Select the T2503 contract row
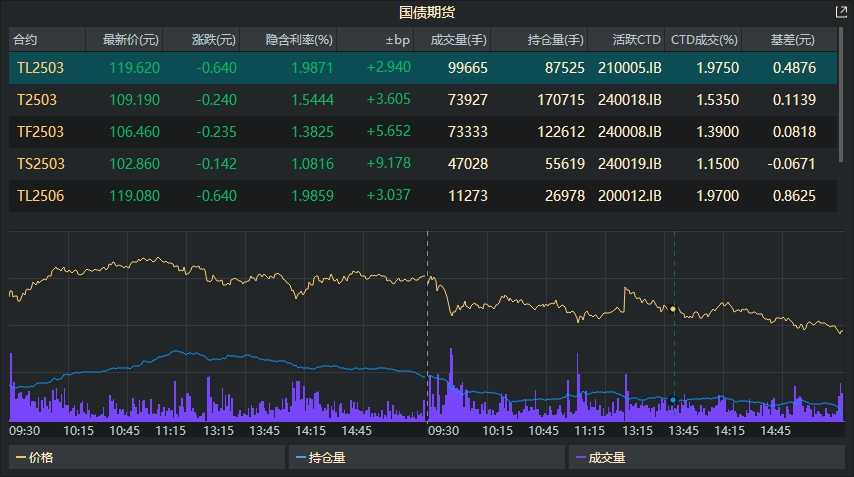Viewport: 854px width, 477px height. tap(37, 100)
